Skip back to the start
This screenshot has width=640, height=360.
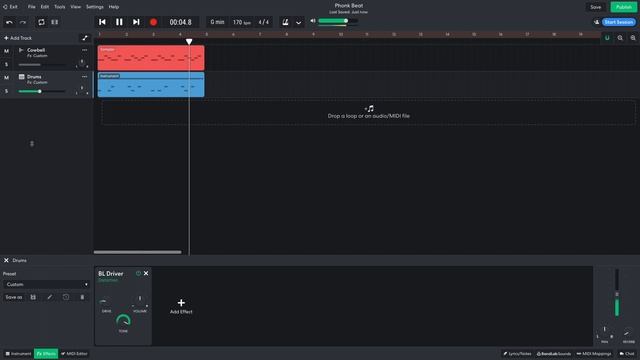click(102, 22)
